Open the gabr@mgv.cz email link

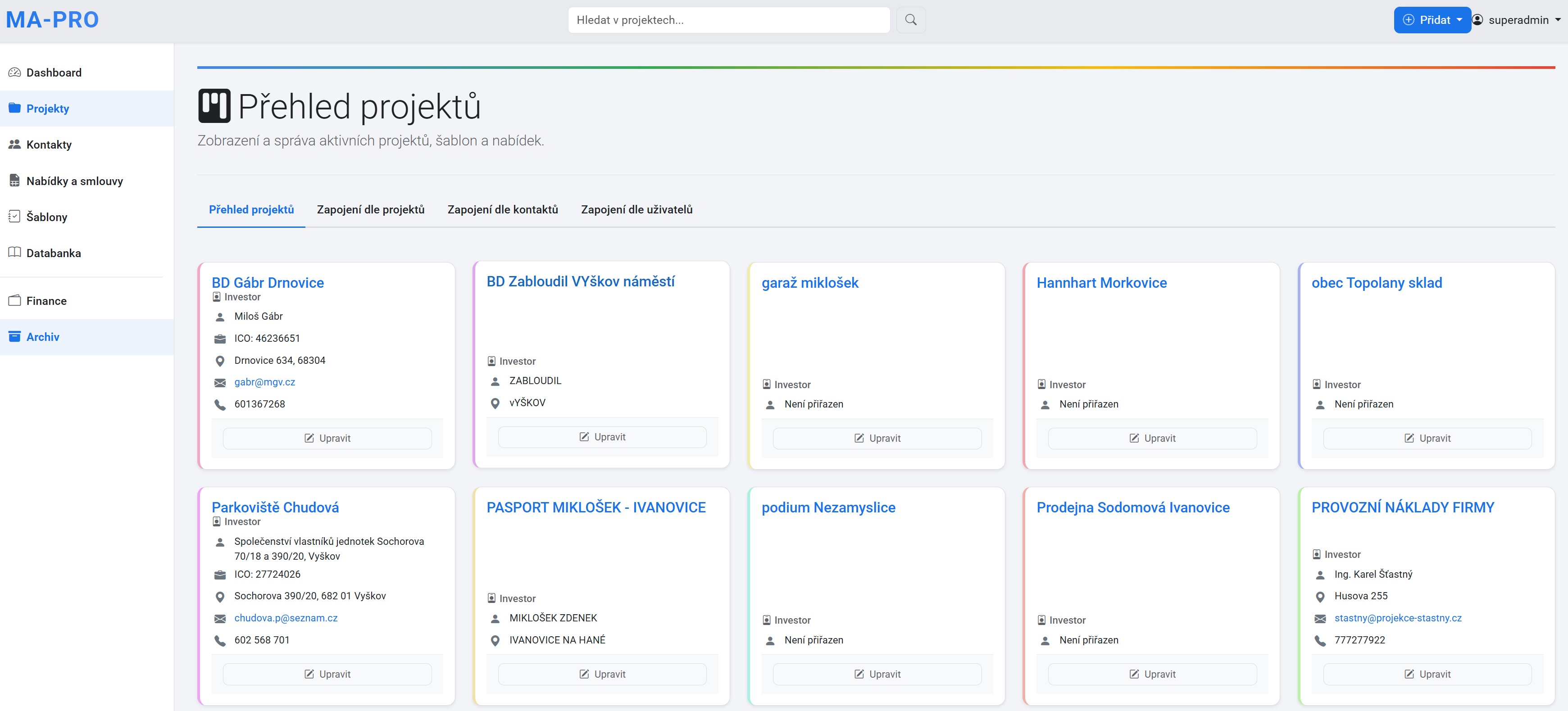click(x=264, y=382)
